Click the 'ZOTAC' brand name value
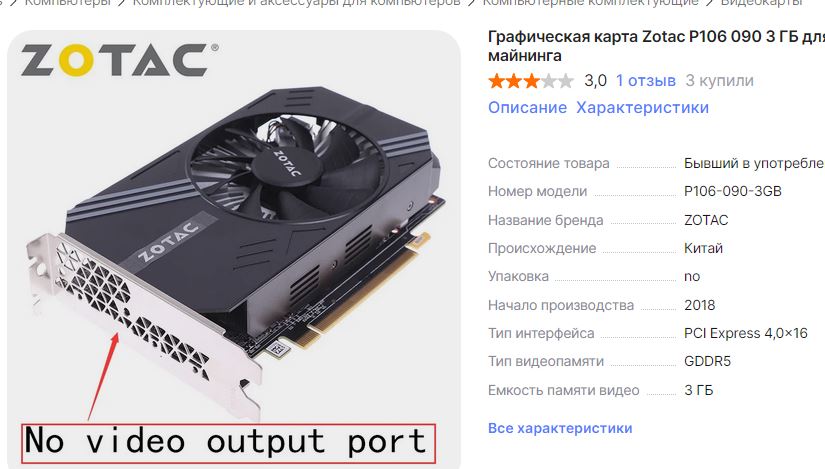The height and width of the screenshot is (469, 825). [706, 220]
